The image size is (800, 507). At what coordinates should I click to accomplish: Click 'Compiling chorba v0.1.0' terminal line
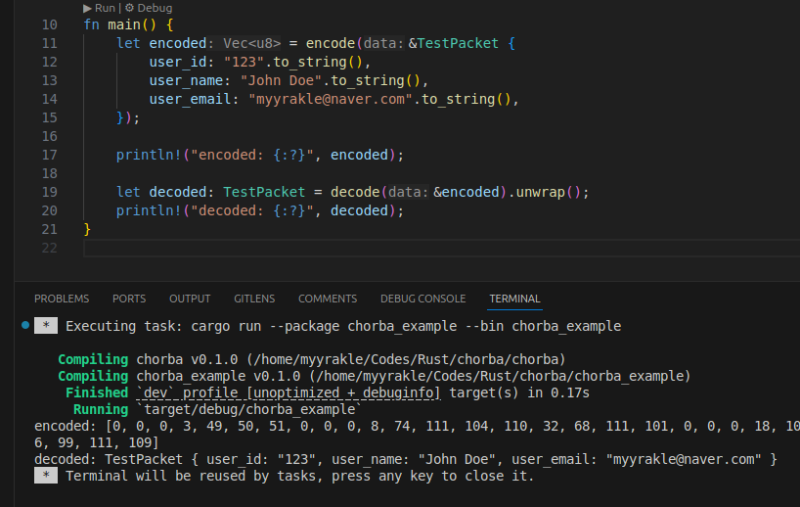coord(312,360)
